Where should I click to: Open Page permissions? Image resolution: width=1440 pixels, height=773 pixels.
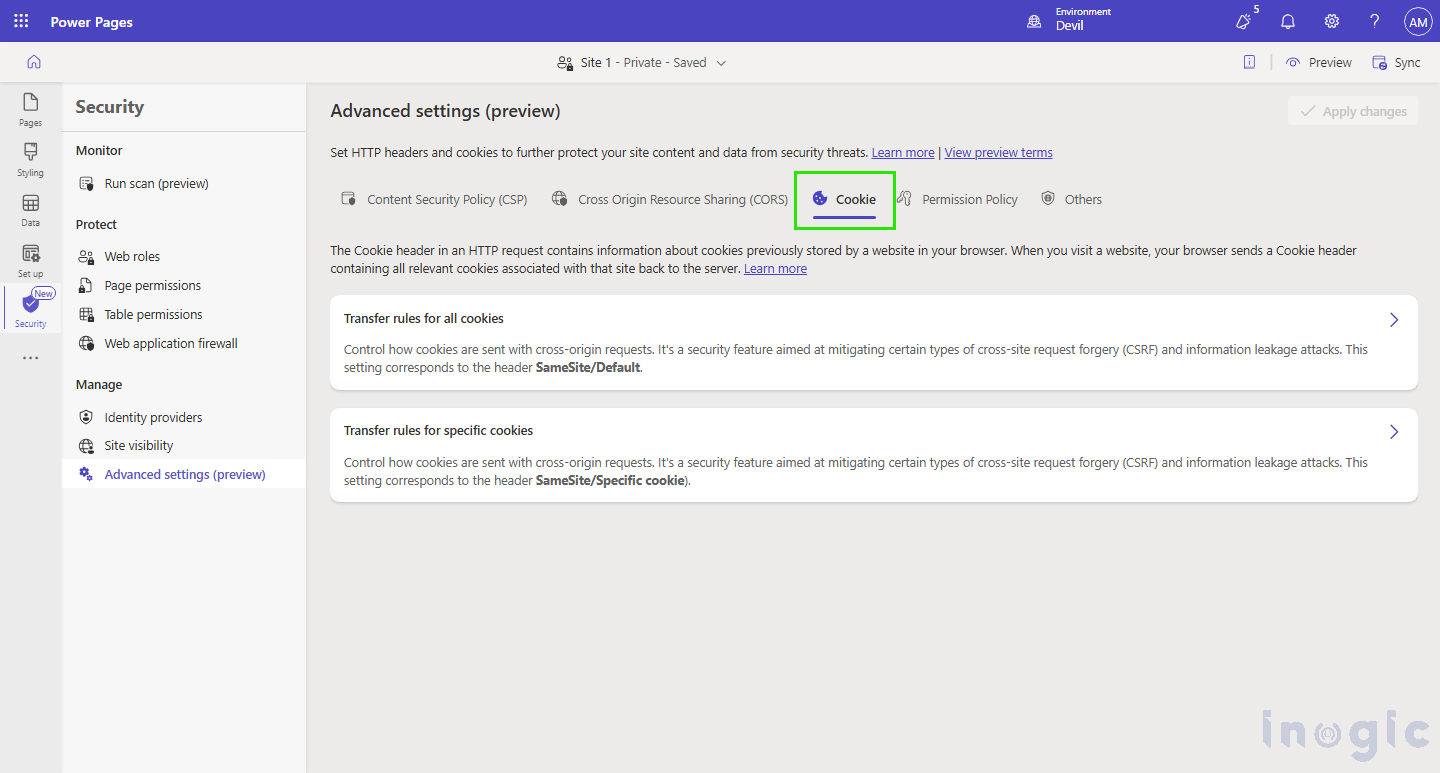tap(153, 286)
